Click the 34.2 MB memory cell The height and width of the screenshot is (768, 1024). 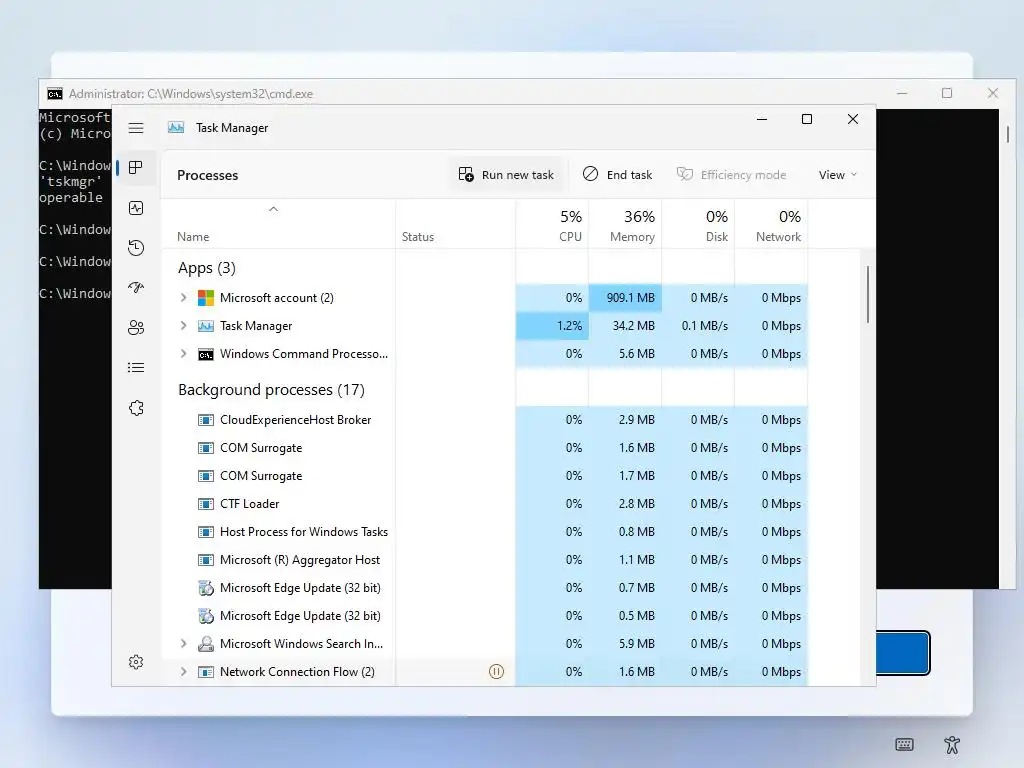pyautogui.click(x=625, y=326)
